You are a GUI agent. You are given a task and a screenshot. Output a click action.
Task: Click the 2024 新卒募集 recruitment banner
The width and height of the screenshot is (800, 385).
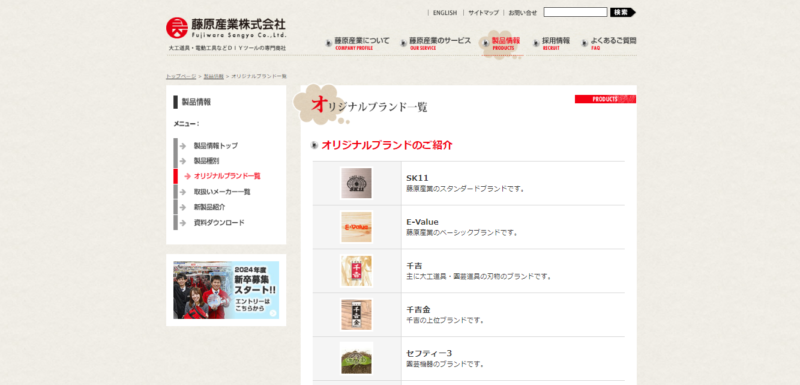coord(226,290)
